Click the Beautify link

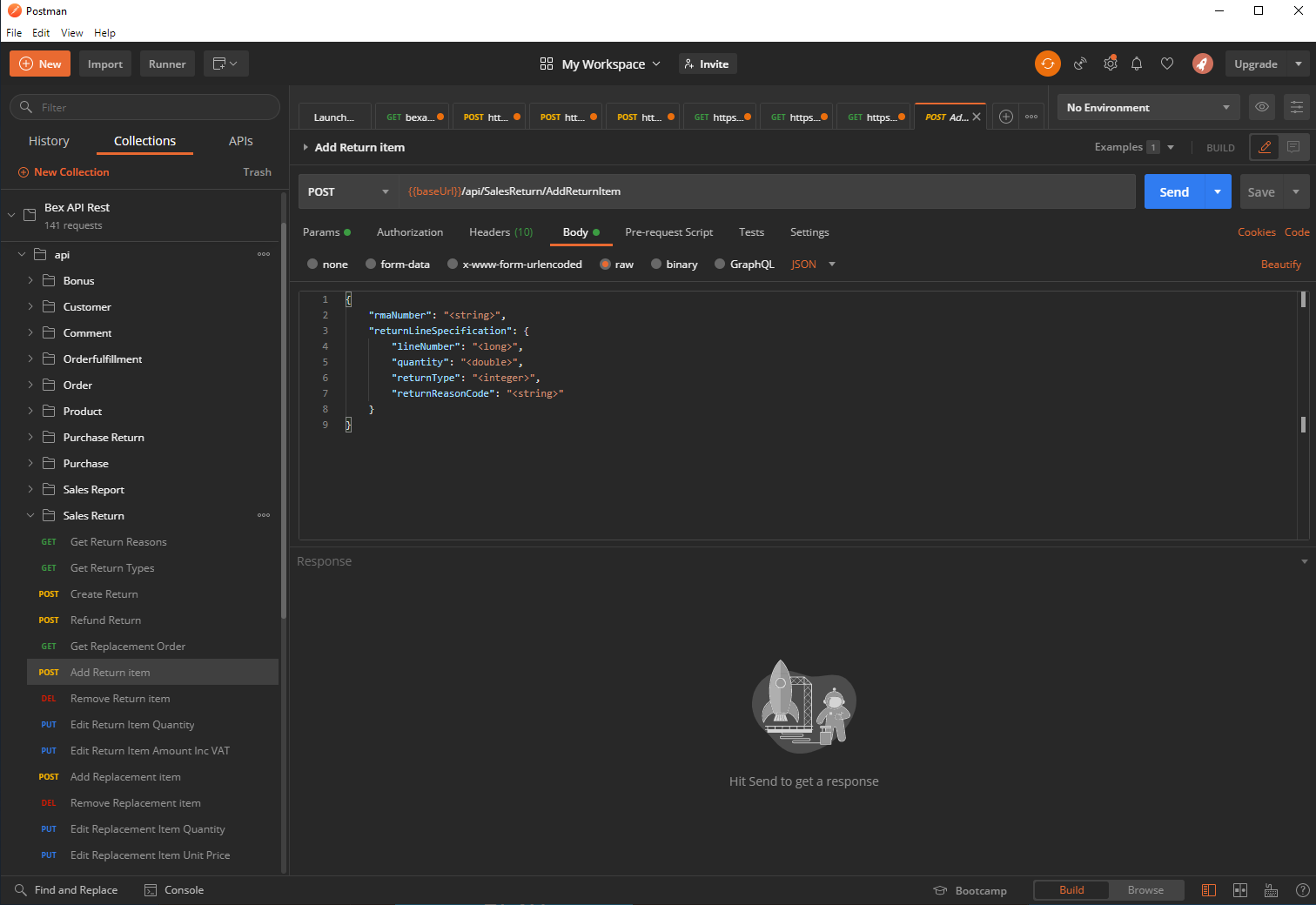[x=1280, y=265]
